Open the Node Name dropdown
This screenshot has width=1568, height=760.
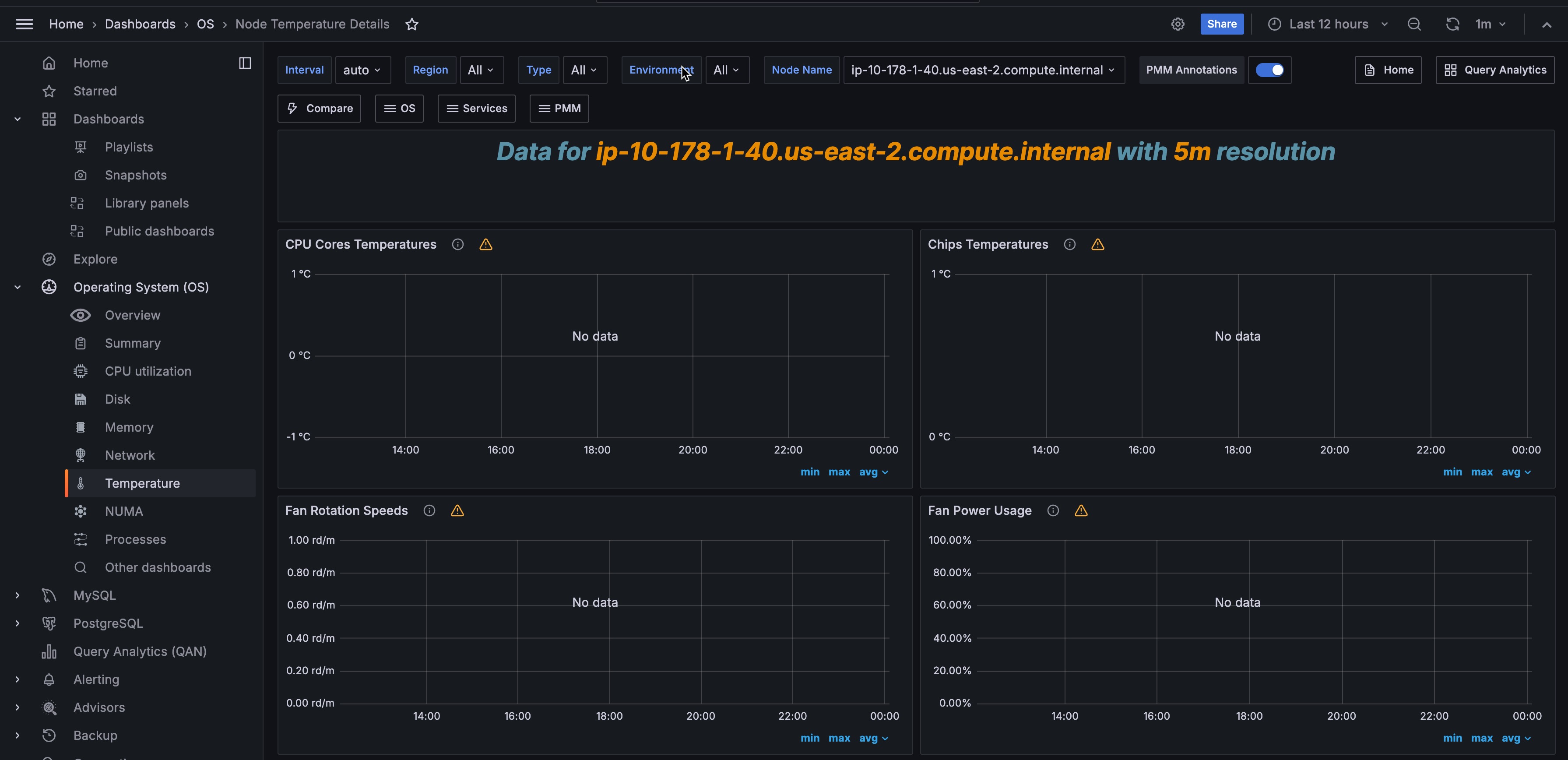983,70
